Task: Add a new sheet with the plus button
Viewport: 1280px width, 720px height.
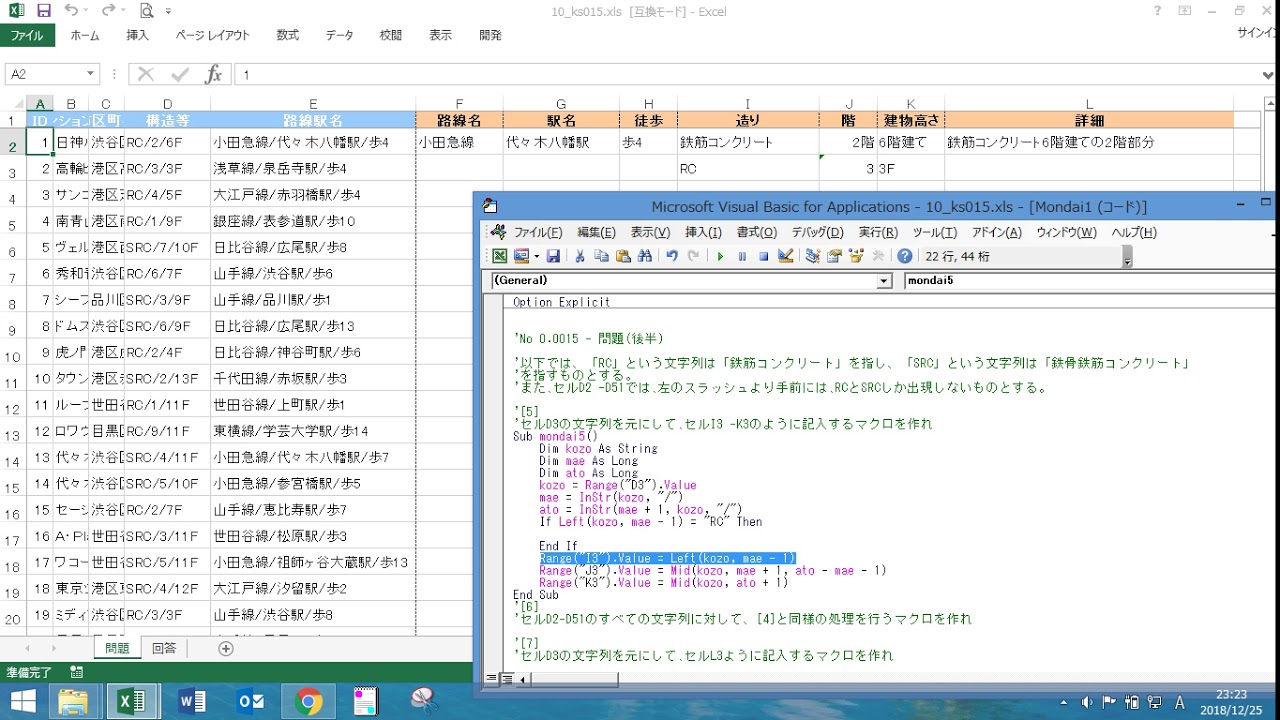Action: [226, 648]
